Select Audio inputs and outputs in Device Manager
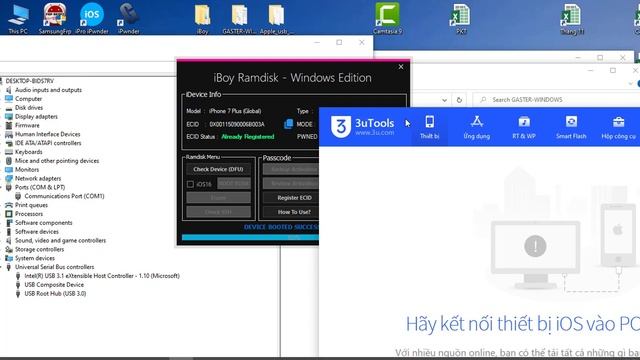The height and width of the screenshot is (360, 640). click(x=48, y=90)
